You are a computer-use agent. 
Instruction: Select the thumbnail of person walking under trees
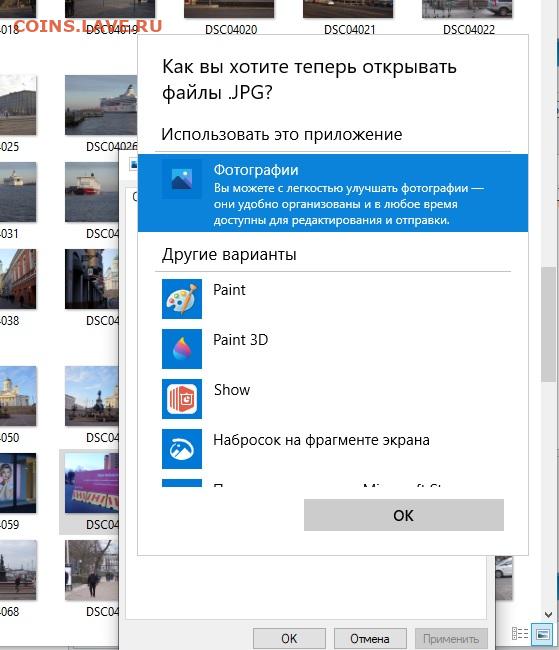click(91, 570)
